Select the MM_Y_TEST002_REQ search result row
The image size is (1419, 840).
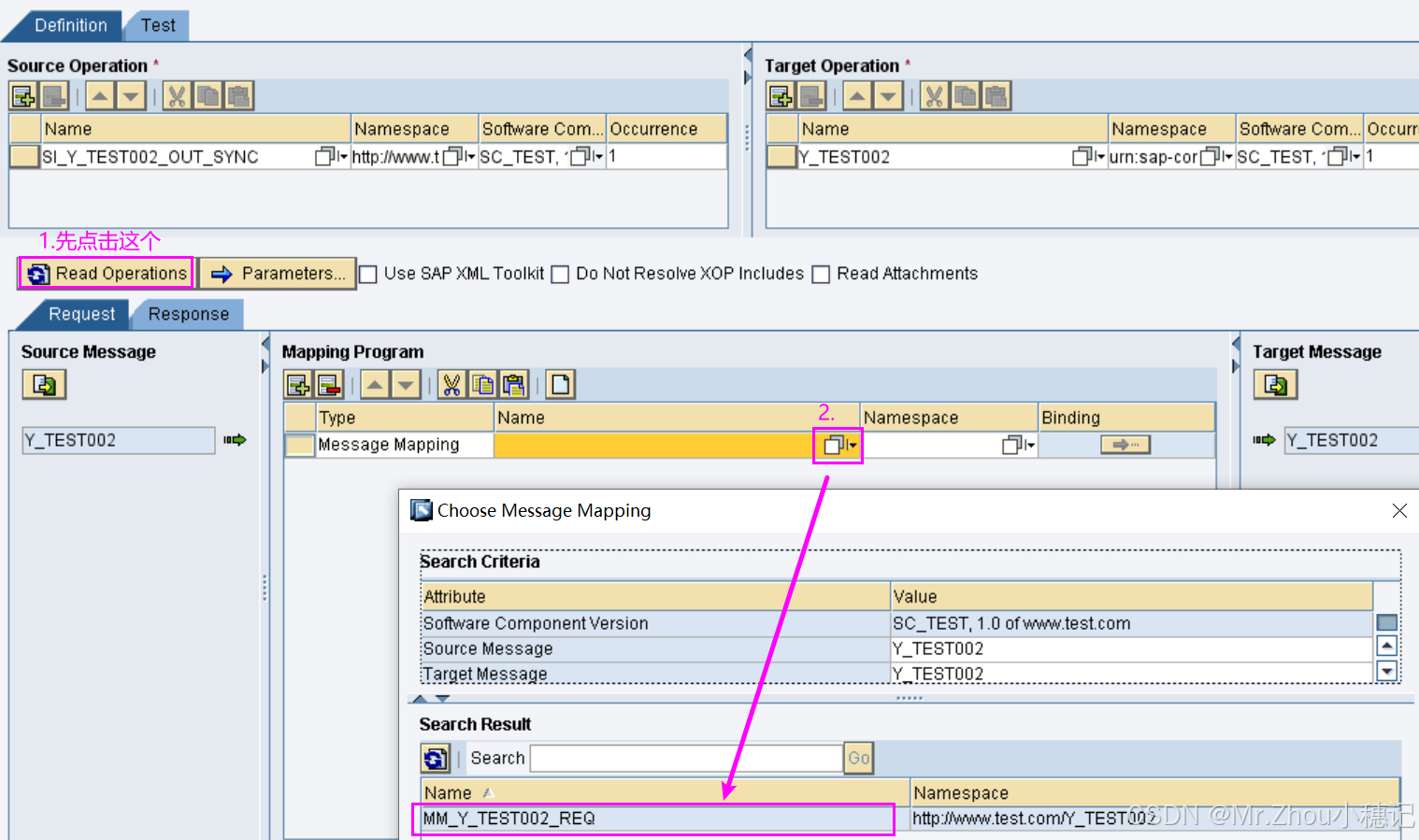pos(652,819)
